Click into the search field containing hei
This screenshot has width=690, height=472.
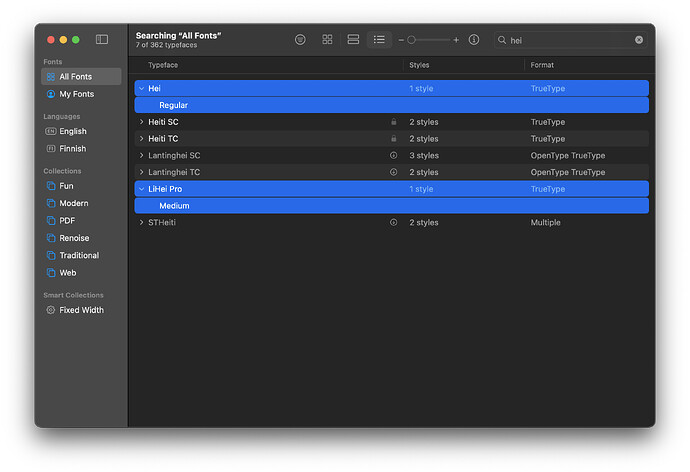(570, 40)
